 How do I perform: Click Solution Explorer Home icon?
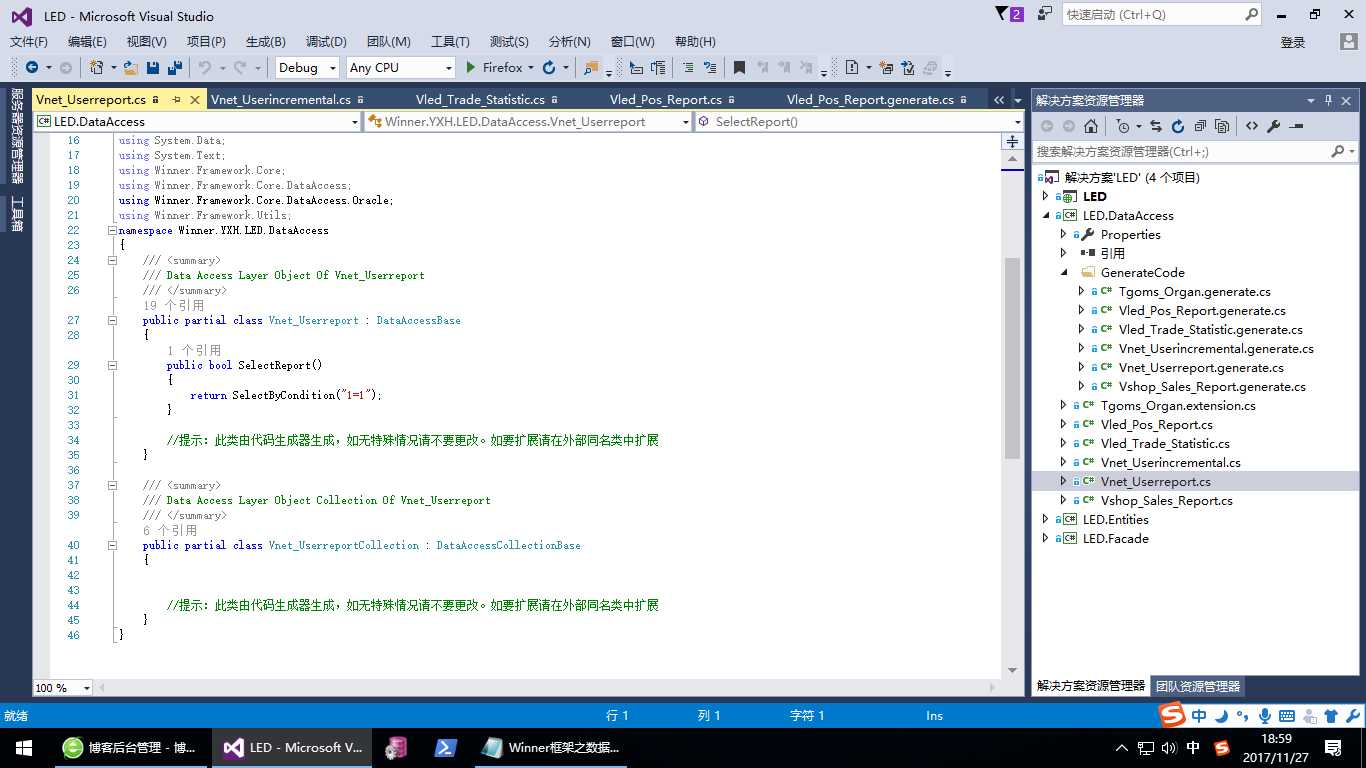click(x=1091, y=126)
